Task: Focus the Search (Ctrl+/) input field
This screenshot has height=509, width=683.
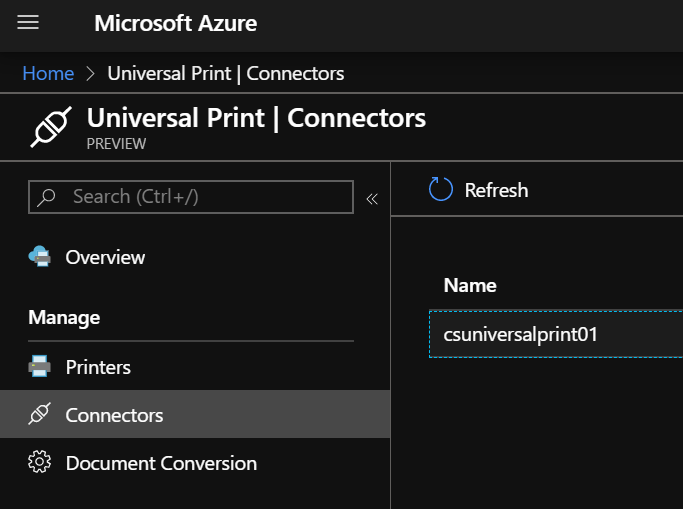Action: click(x=200, y=197)
